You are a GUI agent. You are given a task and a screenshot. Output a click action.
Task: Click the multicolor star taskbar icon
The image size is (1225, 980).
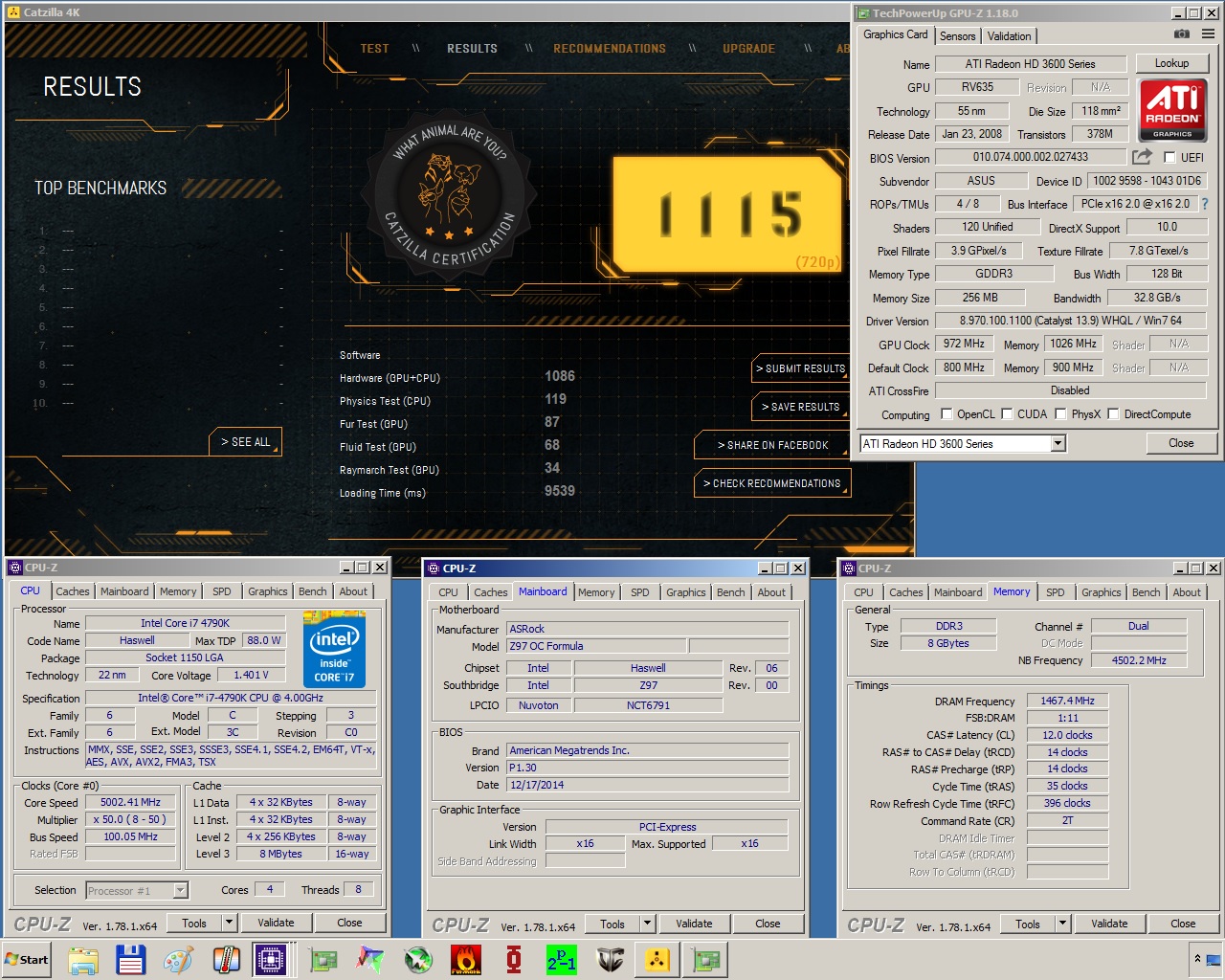(x=370, y=960)
